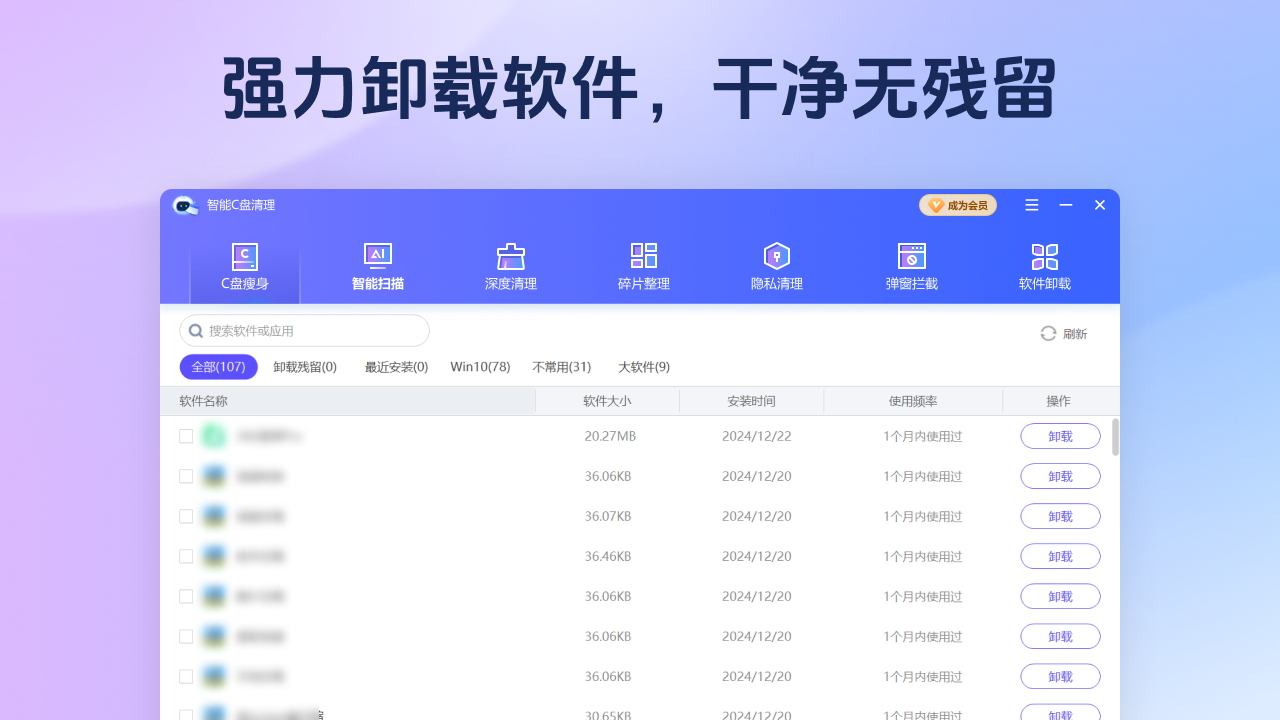Click the 智能C盘清理 app logo
The height and width of the screenshot is (720, 1280).
click(184, 205)
